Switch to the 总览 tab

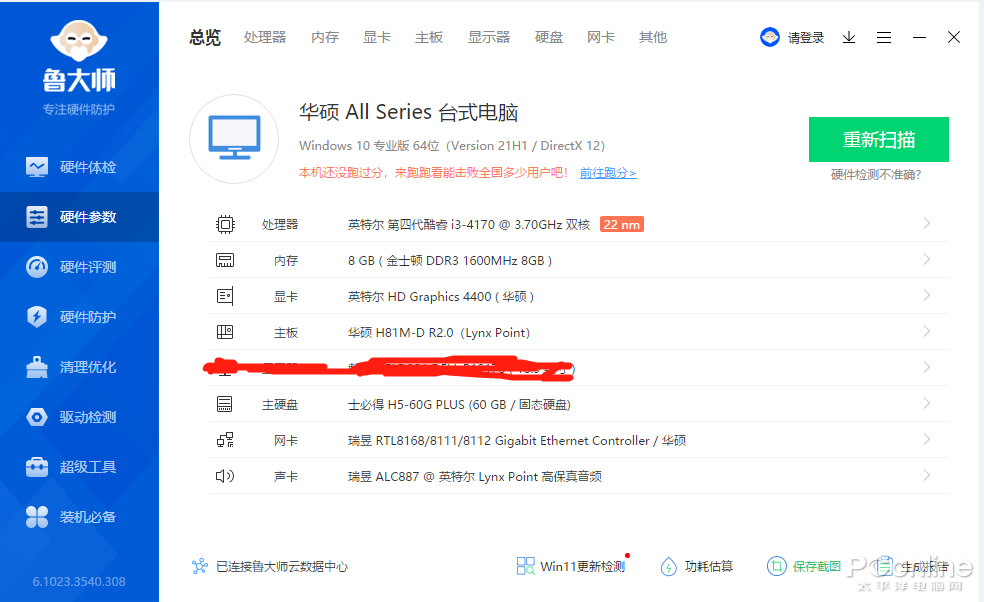click(205, 38)
